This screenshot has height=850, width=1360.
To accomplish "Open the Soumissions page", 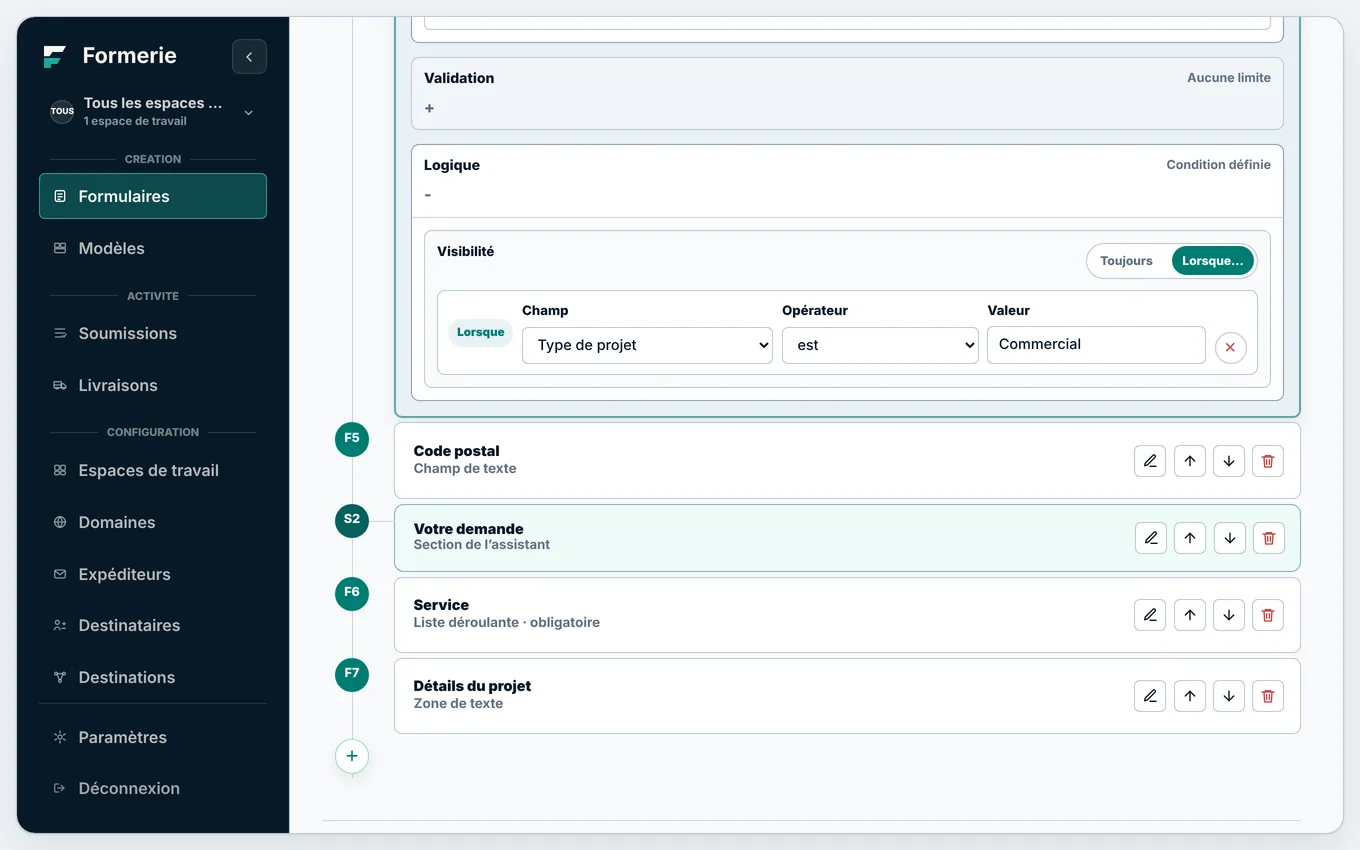I will [x=153, y=333].
